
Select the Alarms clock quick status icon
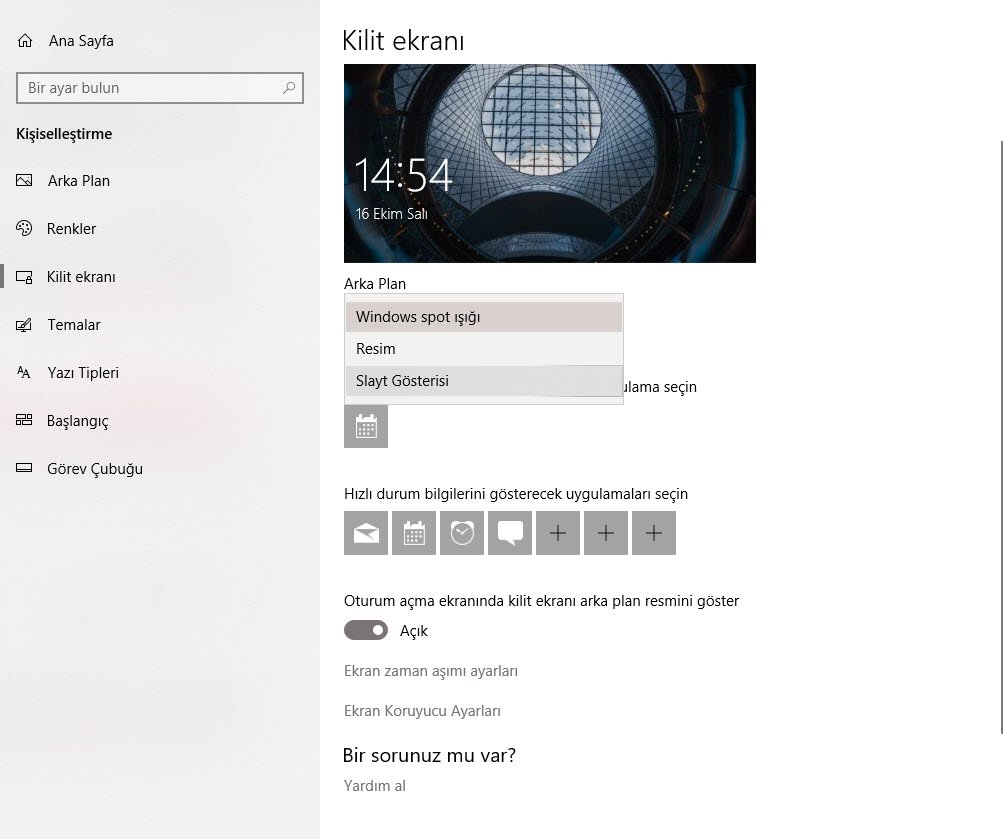point(461,532)
